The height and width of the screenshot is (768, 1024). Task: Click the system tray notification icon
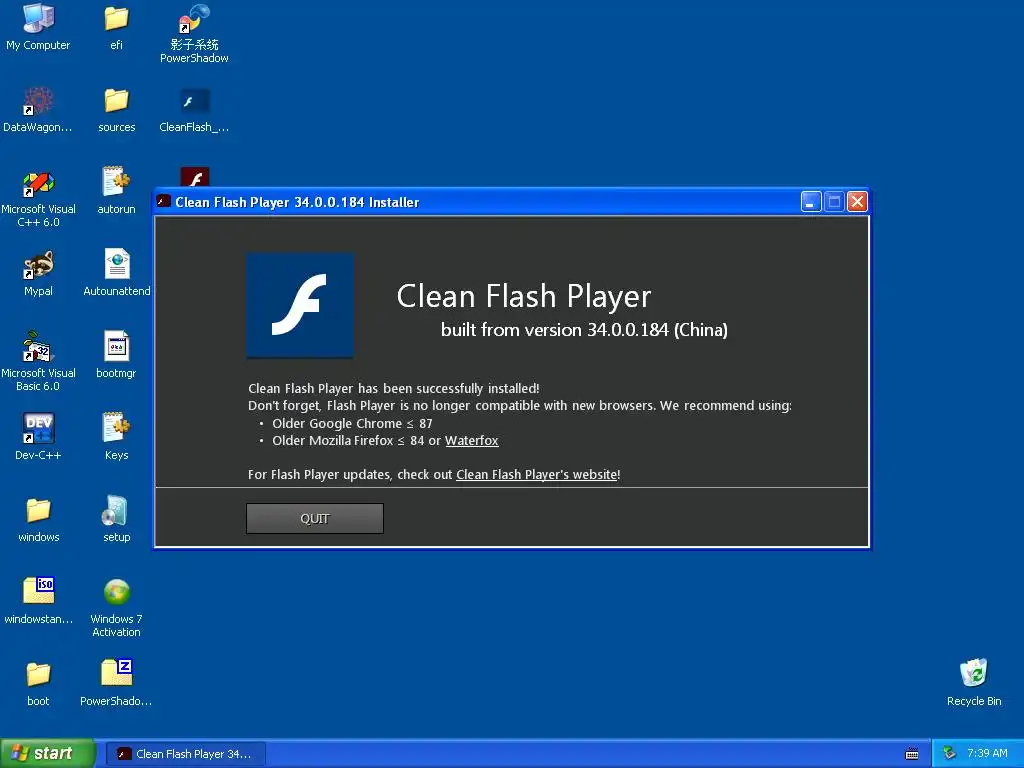(949, 754)
